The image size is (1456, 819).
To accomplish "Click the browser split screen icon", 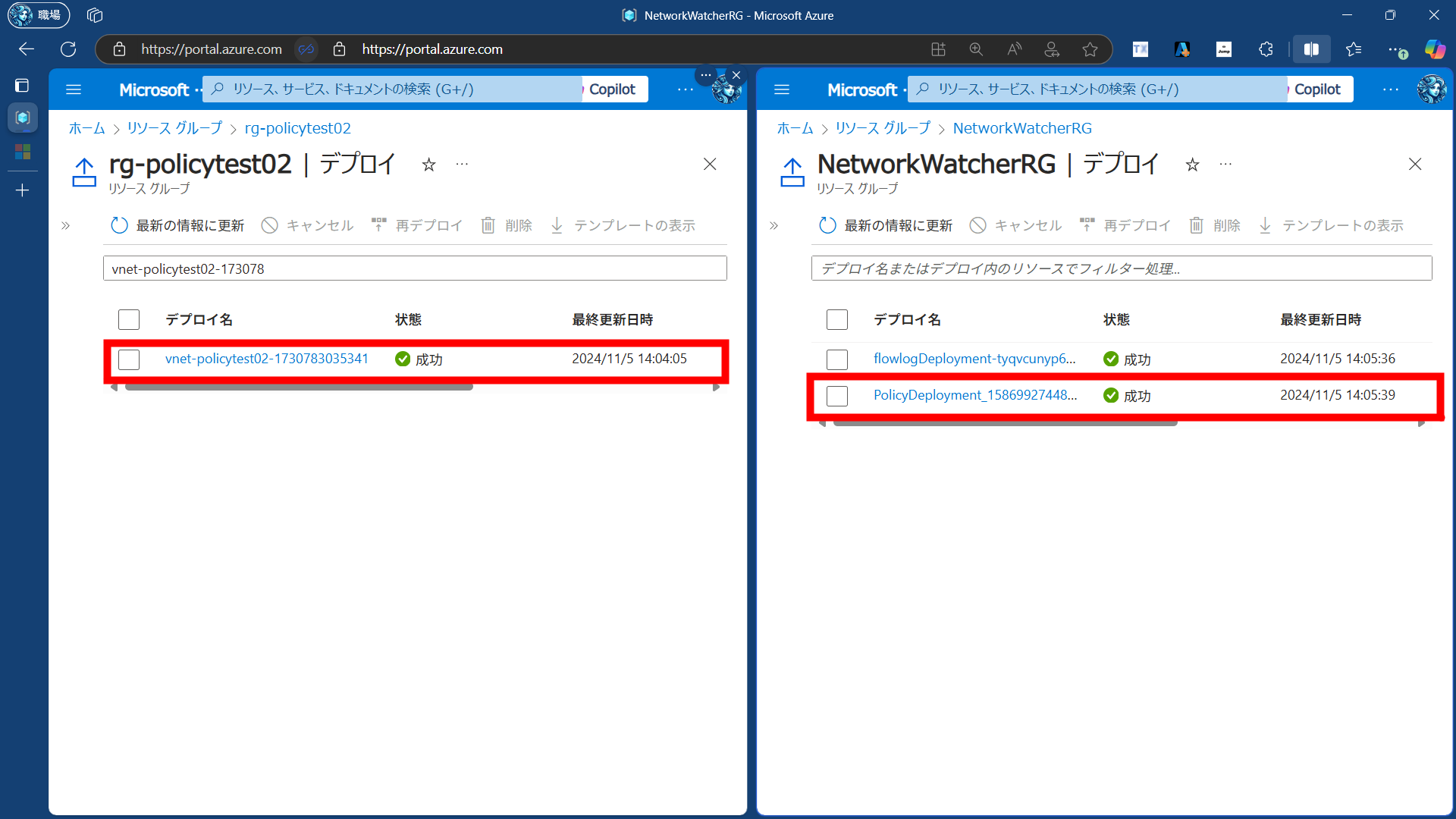I will (1311, 49).
